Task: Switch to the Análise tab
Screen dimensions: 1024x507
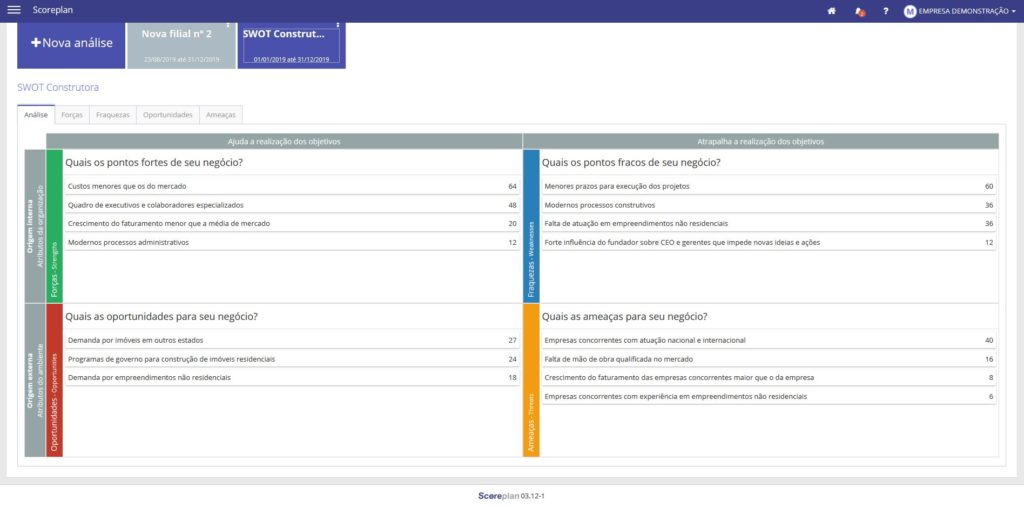Action: (x=36, y=115)
